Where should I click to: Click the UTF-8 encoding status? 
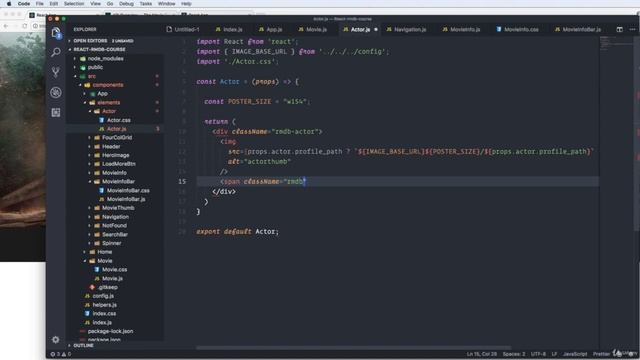[538, 354]
